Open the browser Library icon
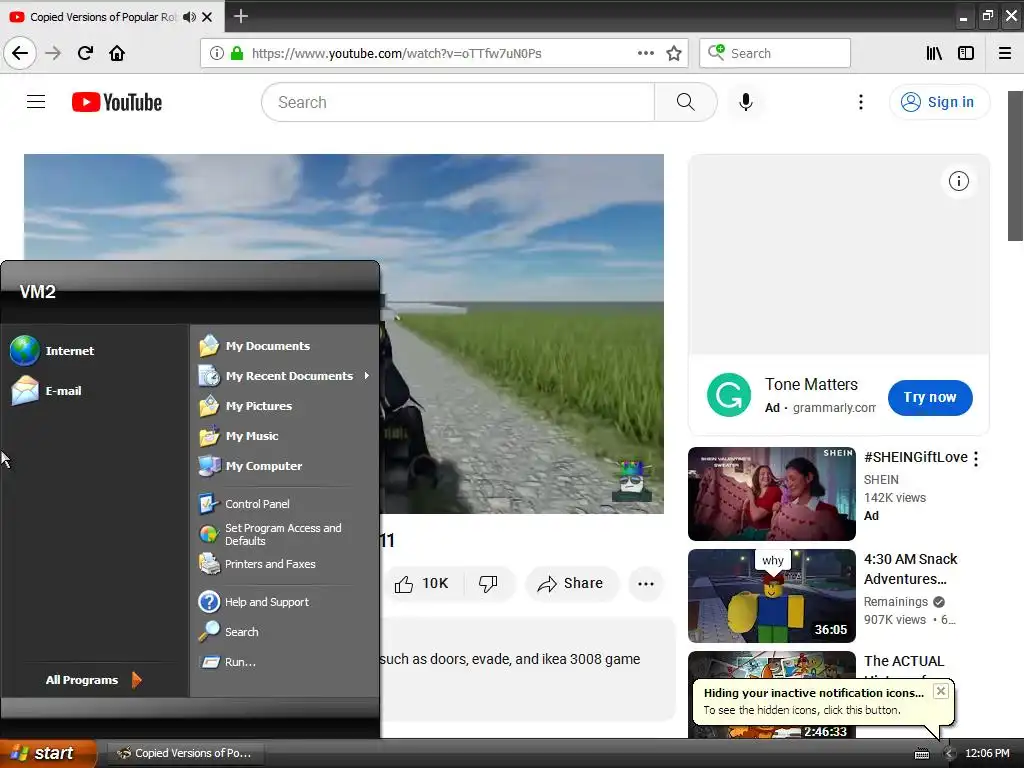The height and width of the screenshot is (768, 1024). (x=934, y=53)
